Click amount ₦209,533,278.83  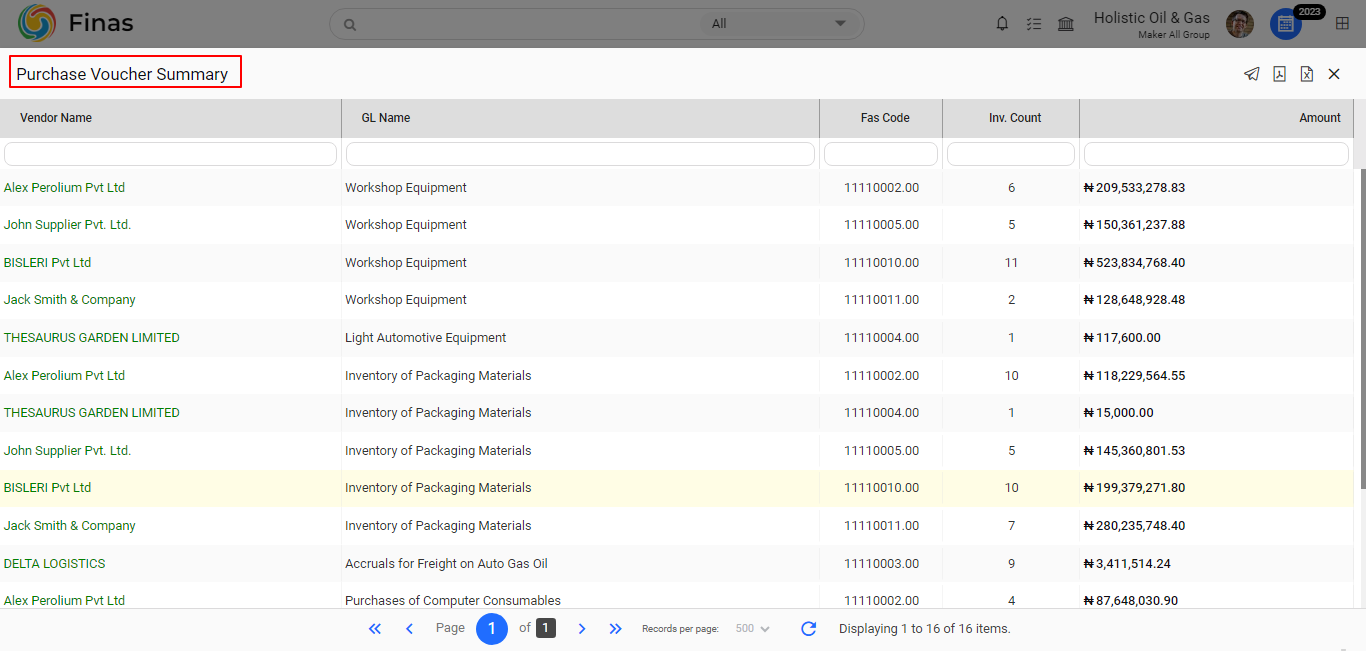pos(1134,188)
